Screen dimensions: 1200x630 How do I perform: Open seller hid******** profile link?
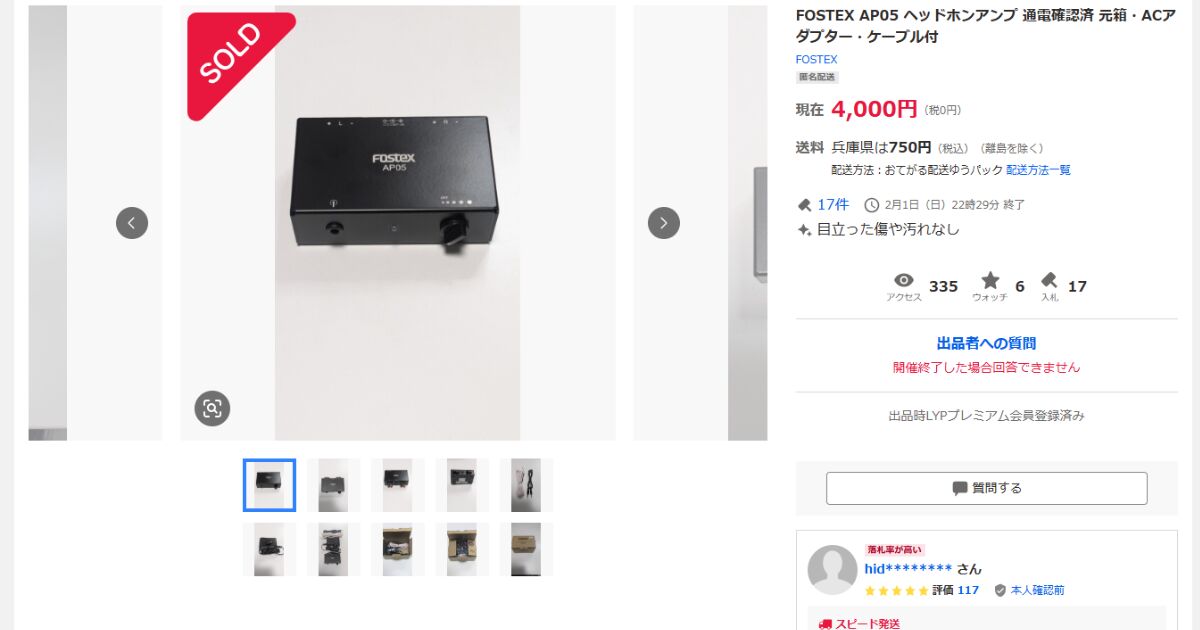tap(908, 569)
